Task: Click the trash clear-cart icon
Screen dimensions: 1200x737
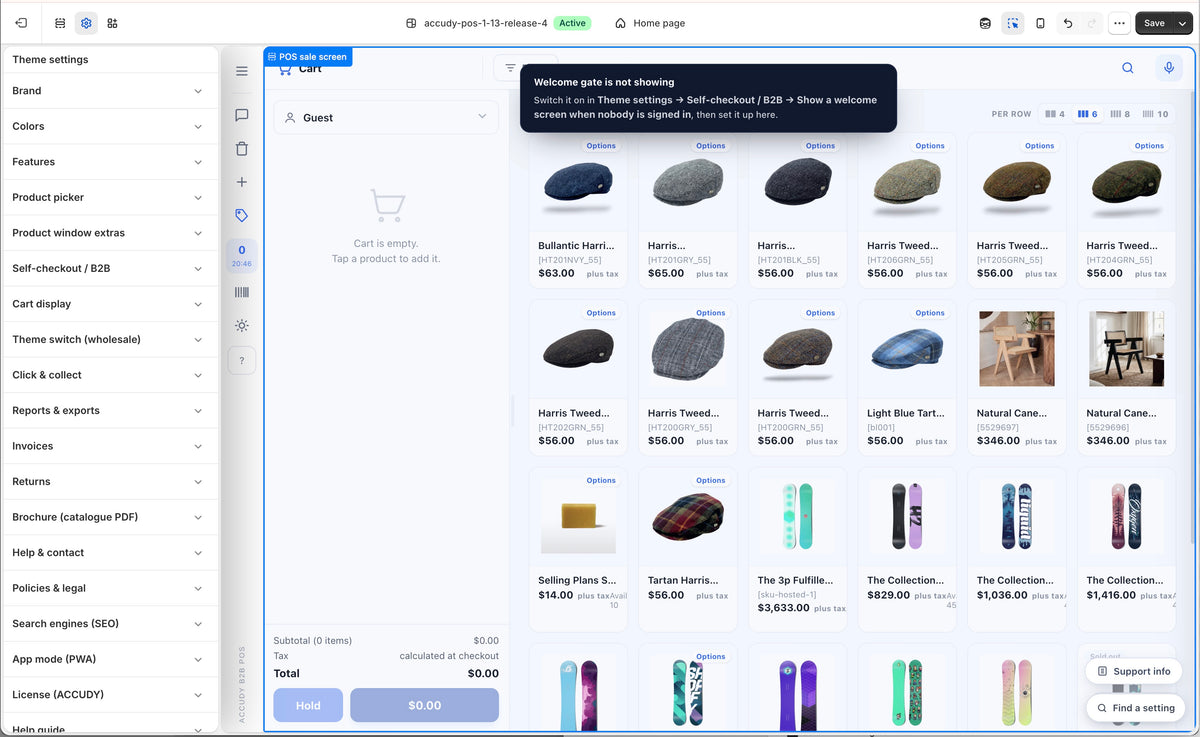Action: (x=242, y=149)
